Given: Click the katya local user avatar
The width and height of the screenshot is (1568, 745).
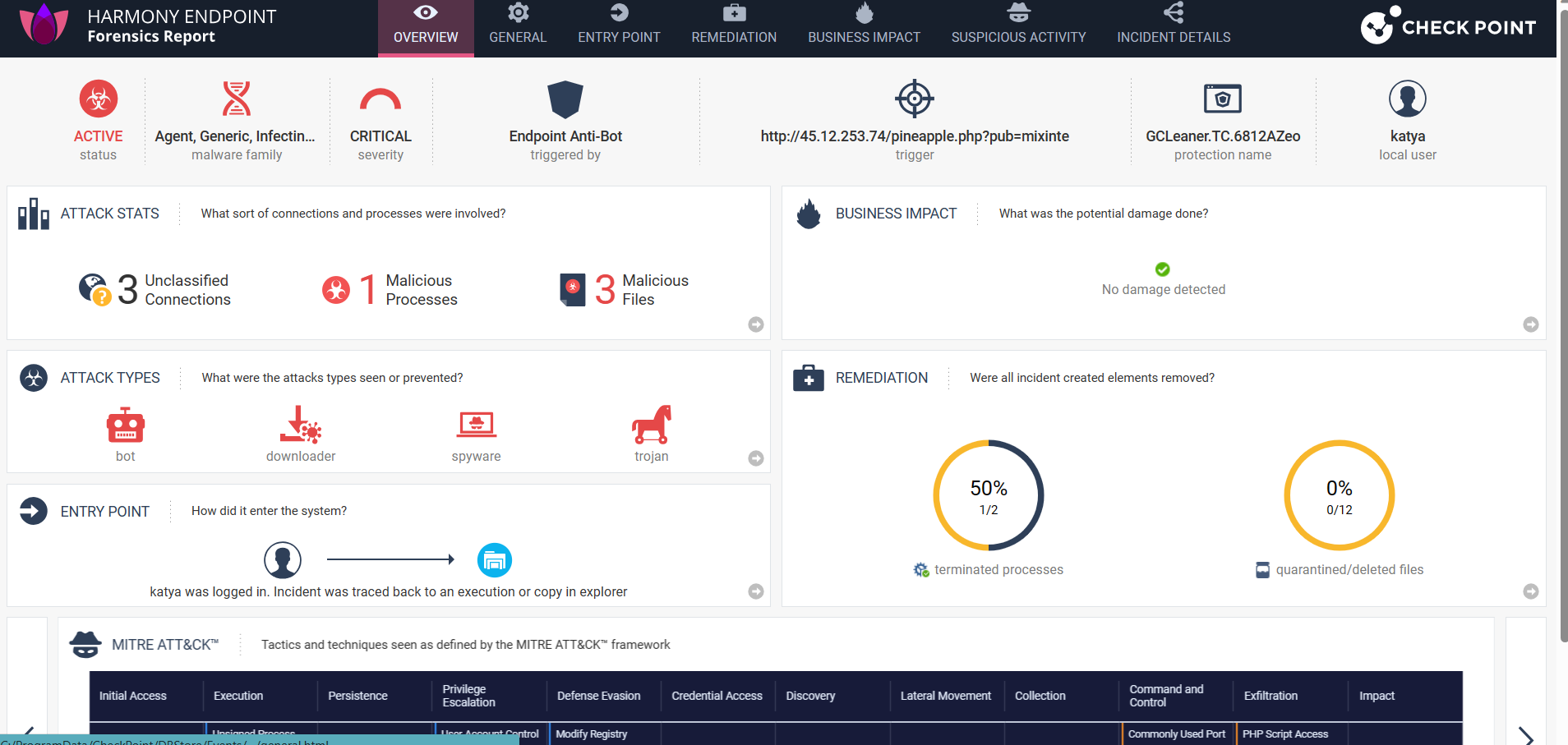Looking at the screenshot, I should pyautogui.click(x=1408, y=99).
